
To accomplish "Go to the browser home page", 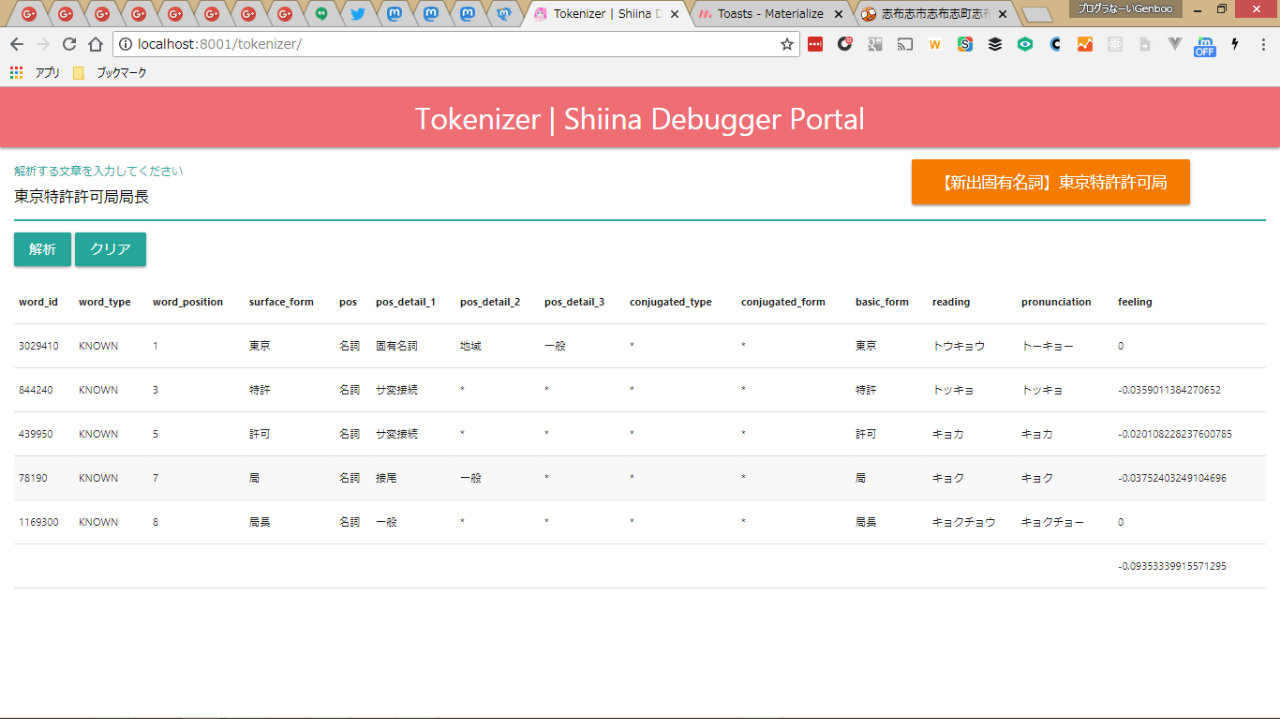I will tap(95, 44).
